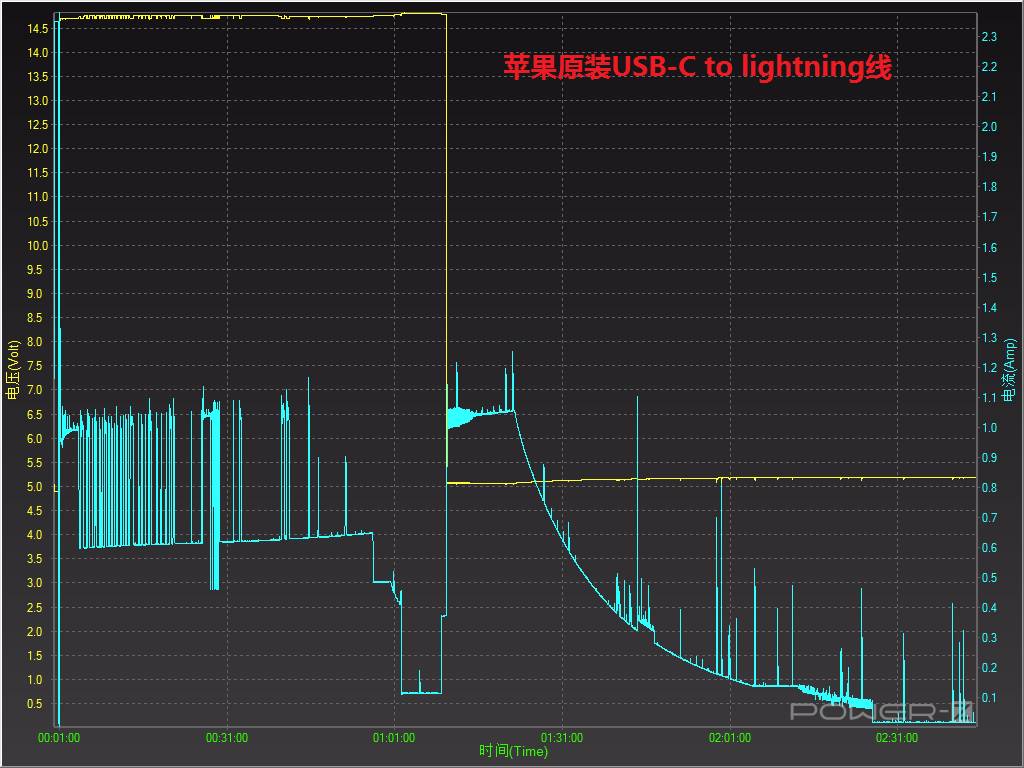Click 2.2 on the current axis

pyautogui.click(x=989, y=67)
